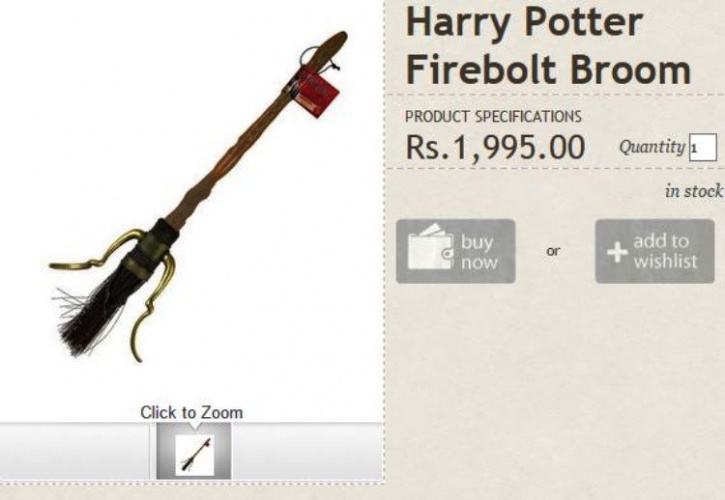This screenshot has width=725, height=500.
Task: Click the empty strip right of the thumbnail
Action: pos(307,451)
